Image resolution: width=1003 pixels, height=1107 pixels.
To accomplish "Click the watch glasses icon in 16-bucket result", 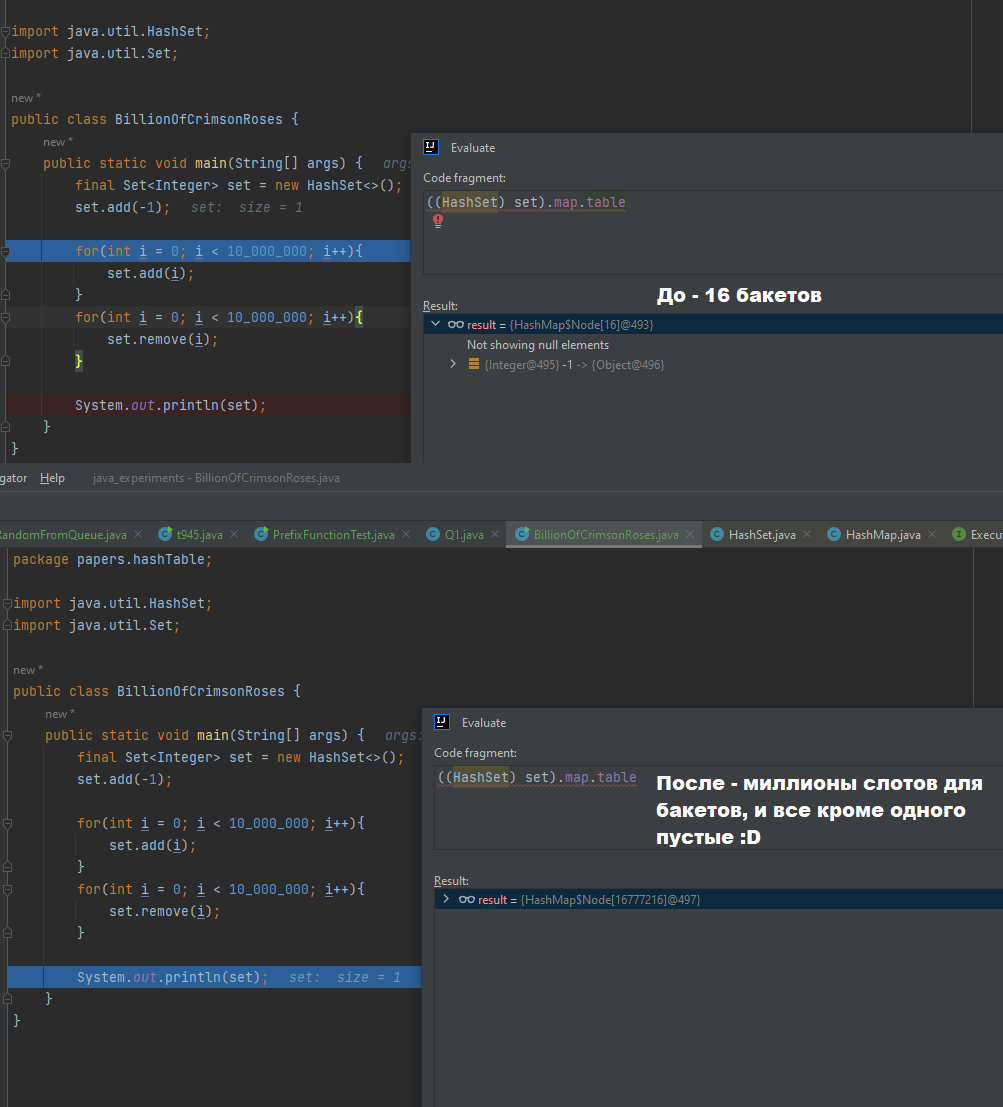I will (456, 325).
